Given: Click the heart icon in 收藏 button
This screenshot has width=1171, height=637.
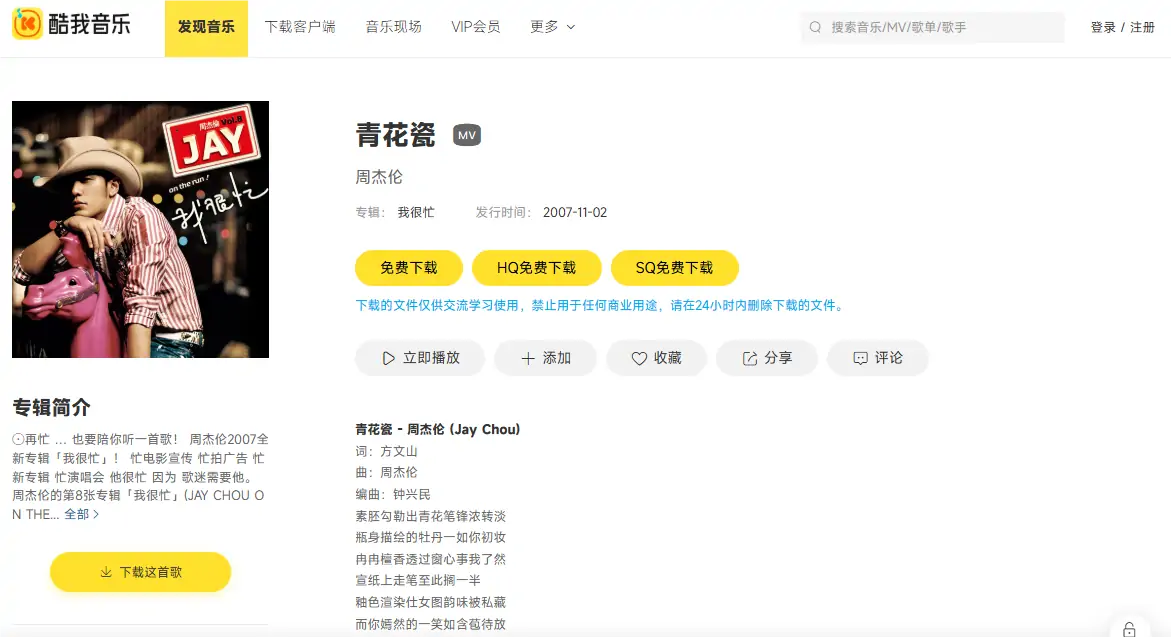Looking at the screenshot, I should (639, 358).
